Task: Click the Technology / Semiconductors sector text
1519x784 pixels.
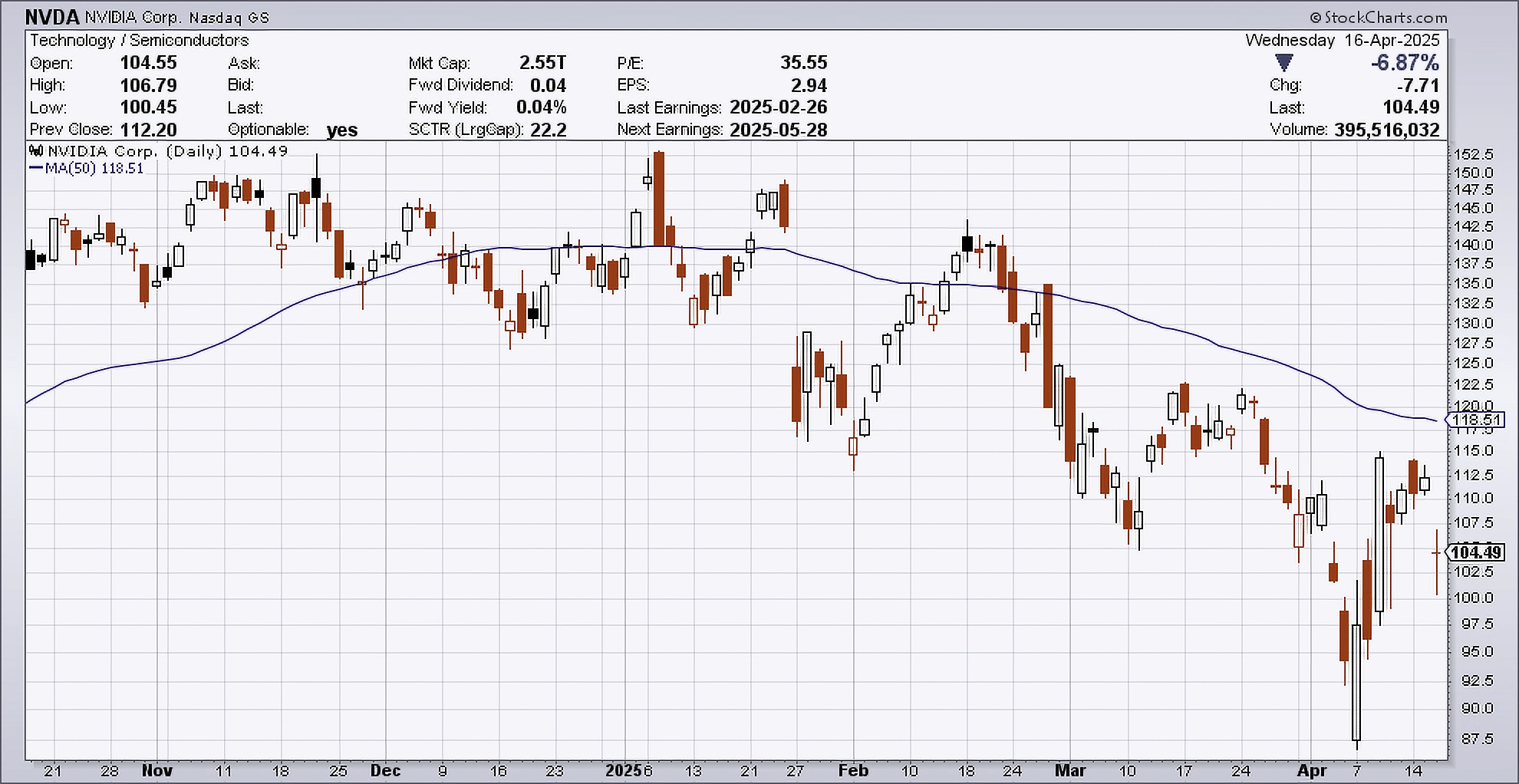Action: point(140,40)
